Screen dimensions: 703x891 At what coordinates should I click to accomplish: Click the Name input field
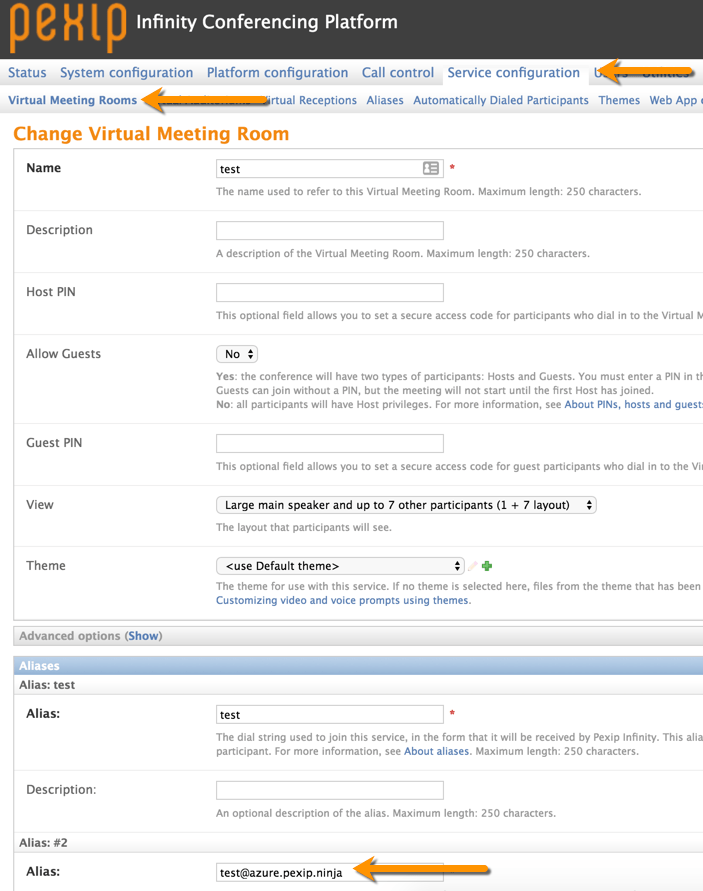point(330,168)
